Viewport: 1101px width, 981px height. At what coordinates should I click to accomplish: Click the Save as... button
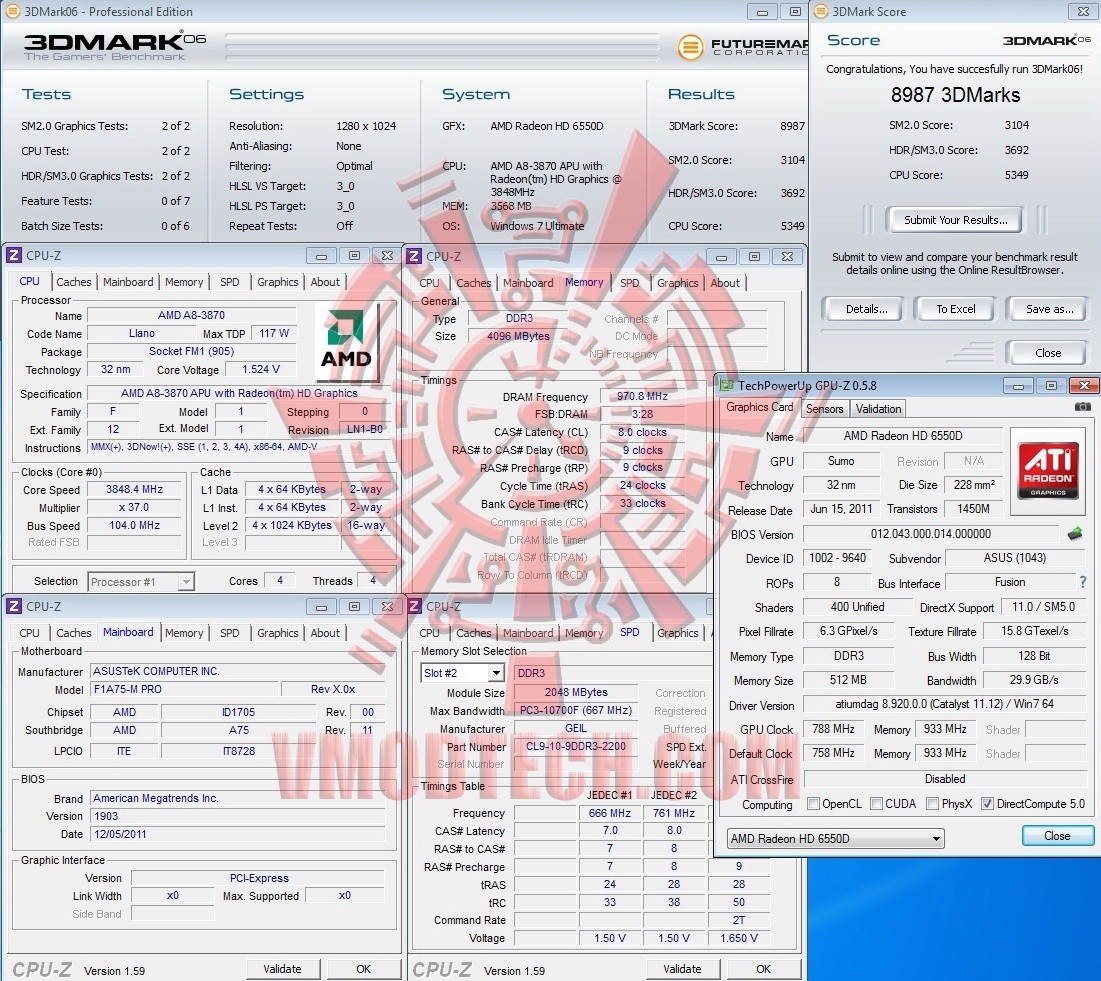click(x=1049, y=309)
